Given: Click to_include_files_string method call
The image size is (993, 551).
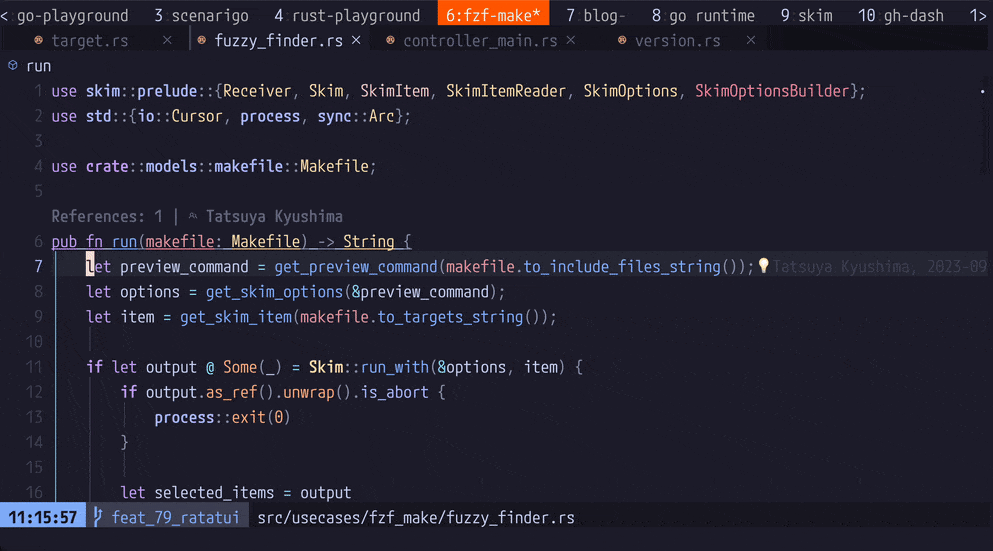Looking at the screenshot, I should click(x=622, y=267).
